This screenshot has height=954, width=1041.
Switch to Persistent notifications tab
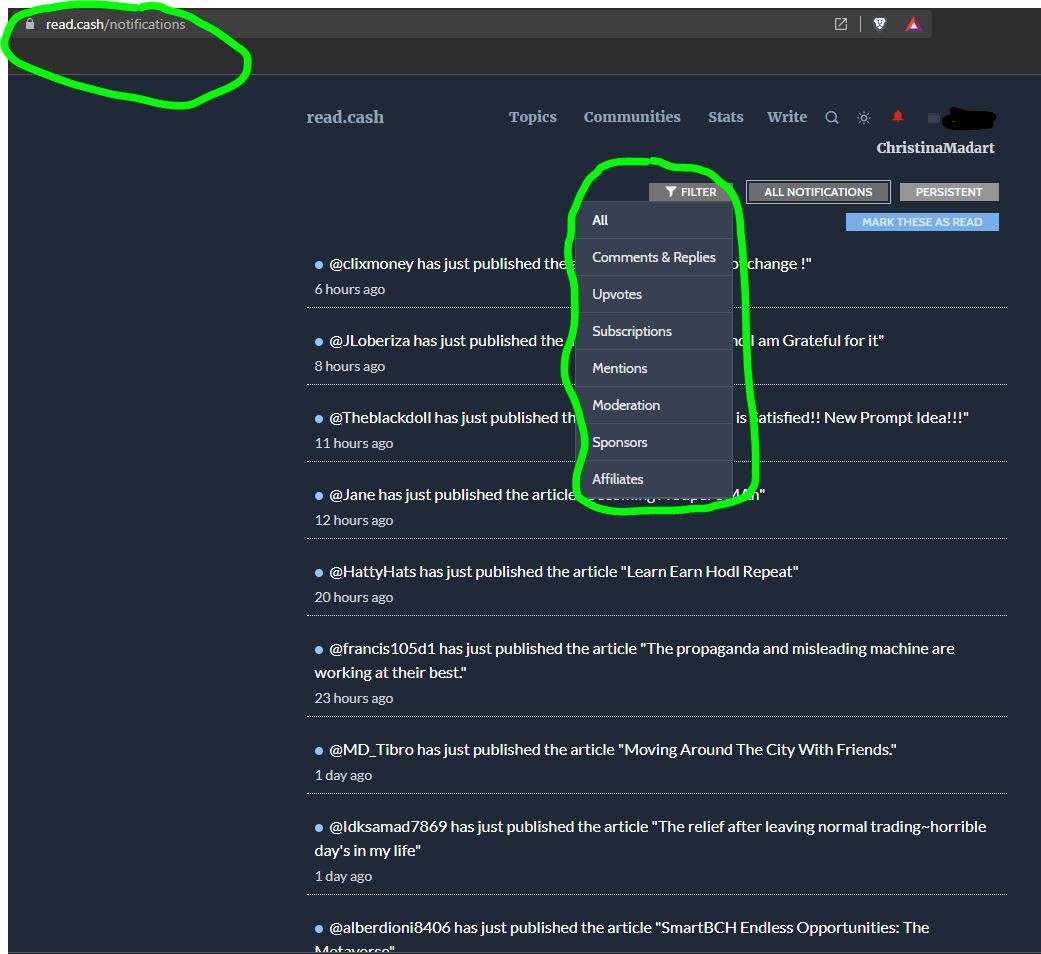[x=949, y=192]
